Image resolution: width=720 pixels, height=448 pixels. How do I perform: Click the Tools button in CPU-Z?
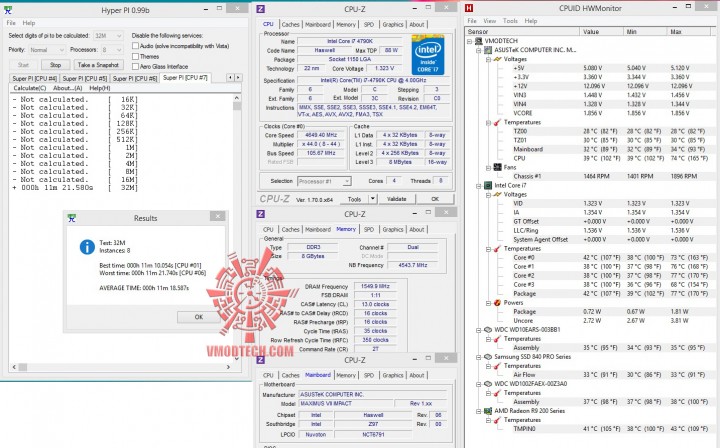[x=354, y=199]
